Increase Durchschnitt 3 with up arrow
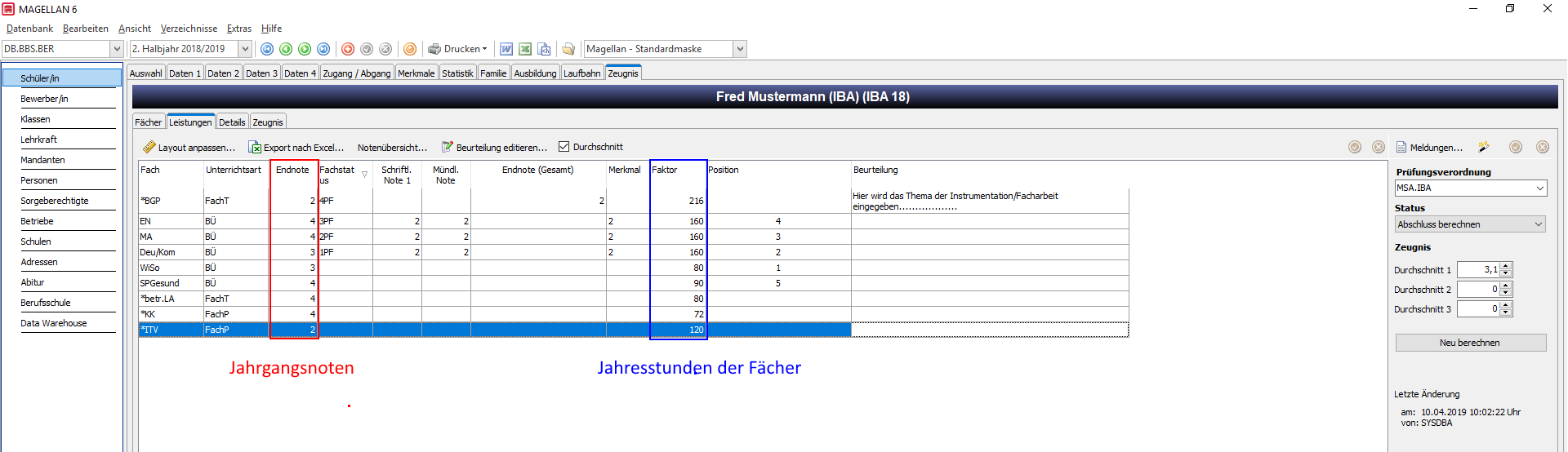This screenshot has width=1568, height=452. coord(1507,305)
